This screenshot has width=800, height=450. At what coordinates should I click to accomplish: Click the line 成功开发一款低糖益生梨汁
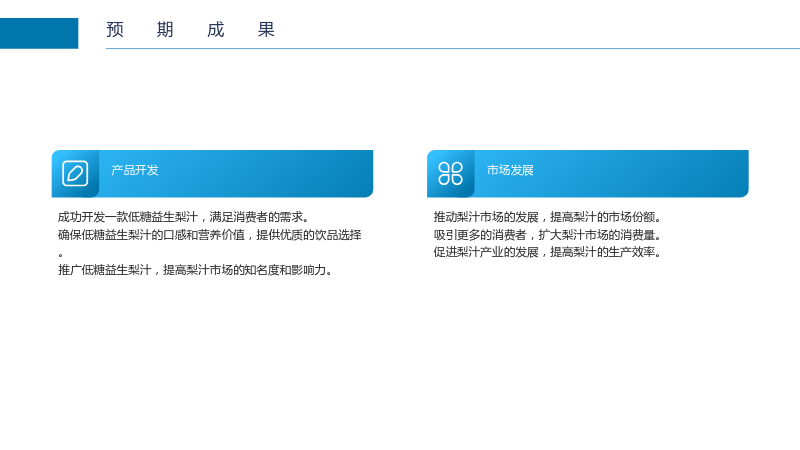coord(184,217)
